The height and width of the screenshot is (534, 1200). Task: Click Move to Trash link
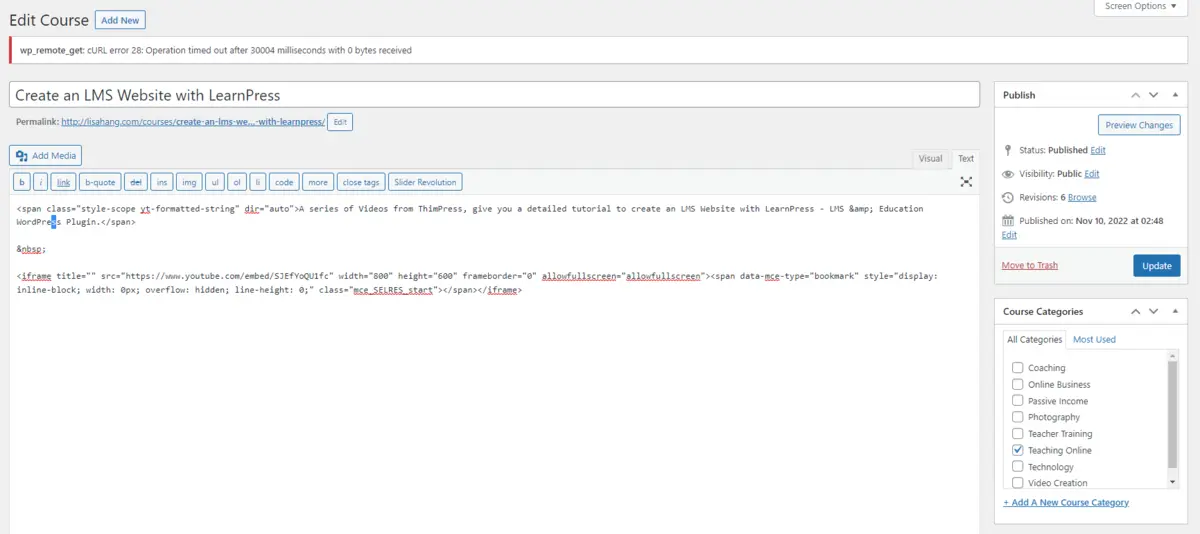[x=1030, y=265]
